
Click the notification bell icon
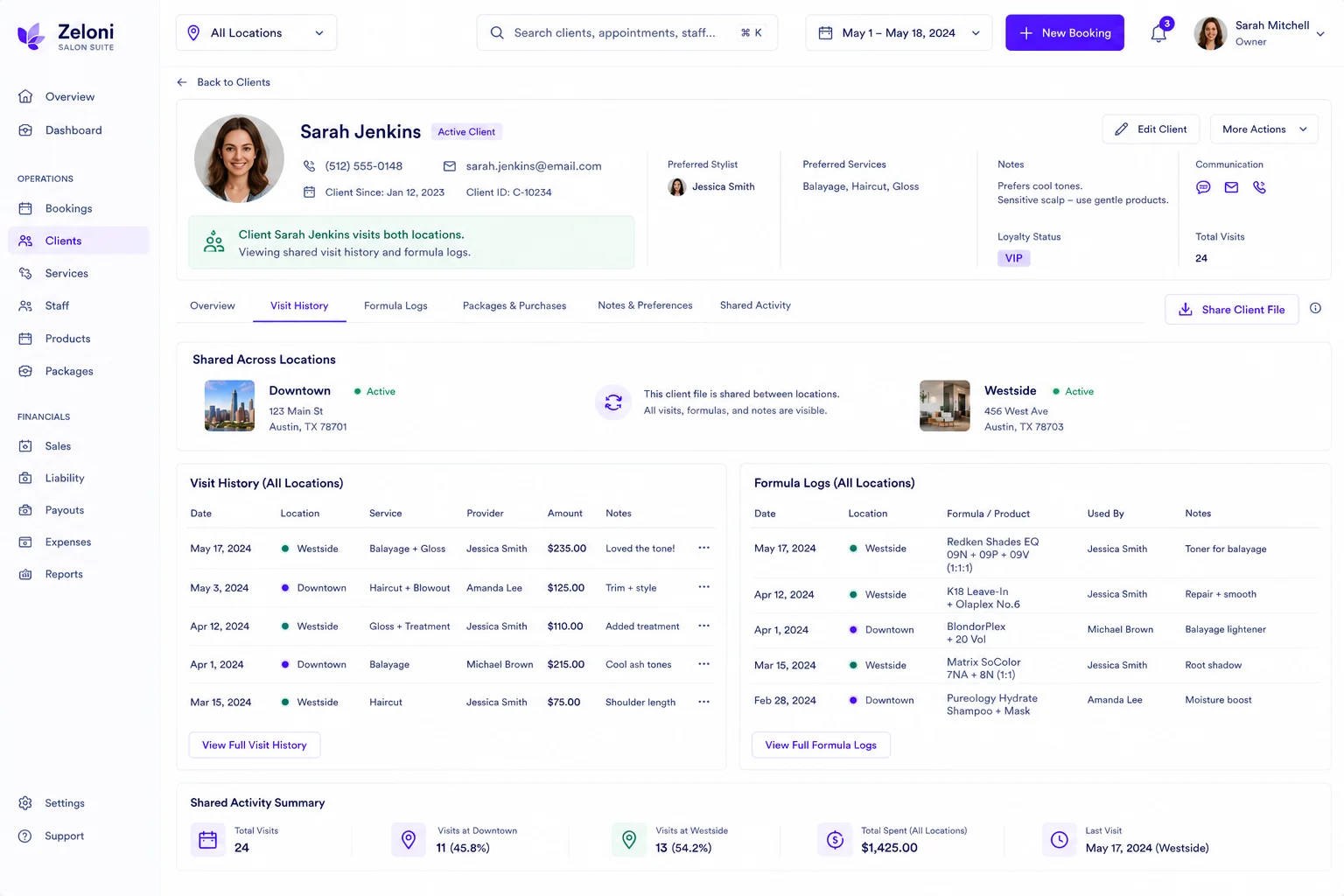pyautogui.click(x=1158, y=33)
